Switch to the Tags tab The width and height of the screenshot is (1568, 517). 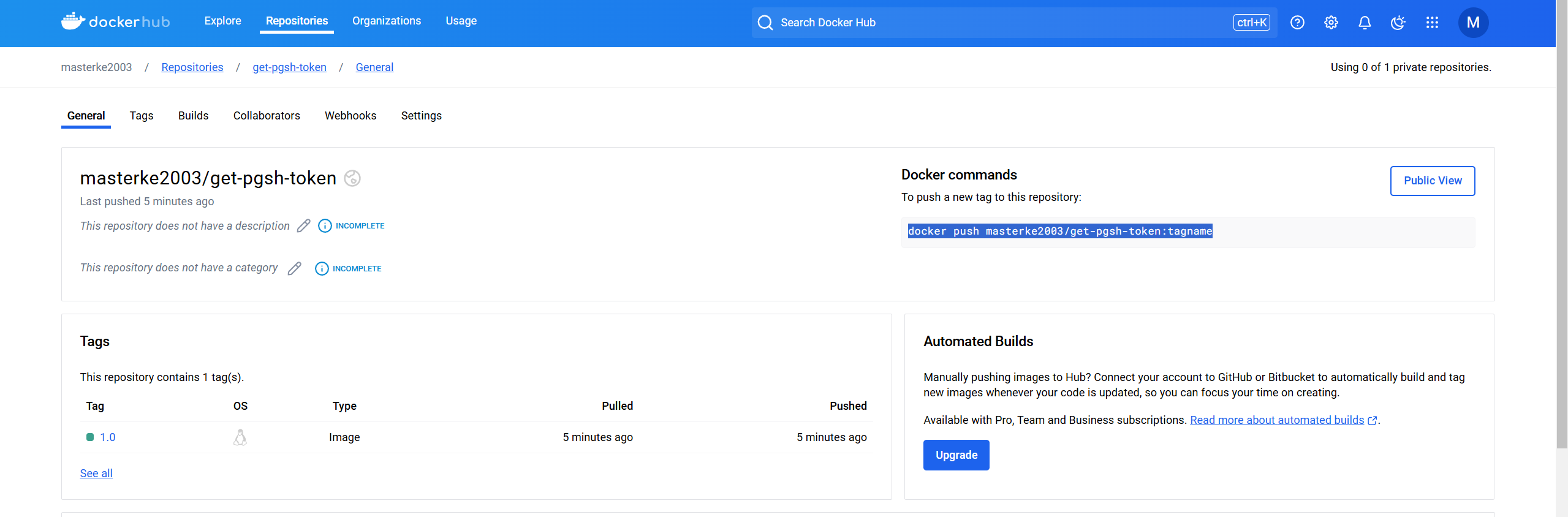click(142, 116)
